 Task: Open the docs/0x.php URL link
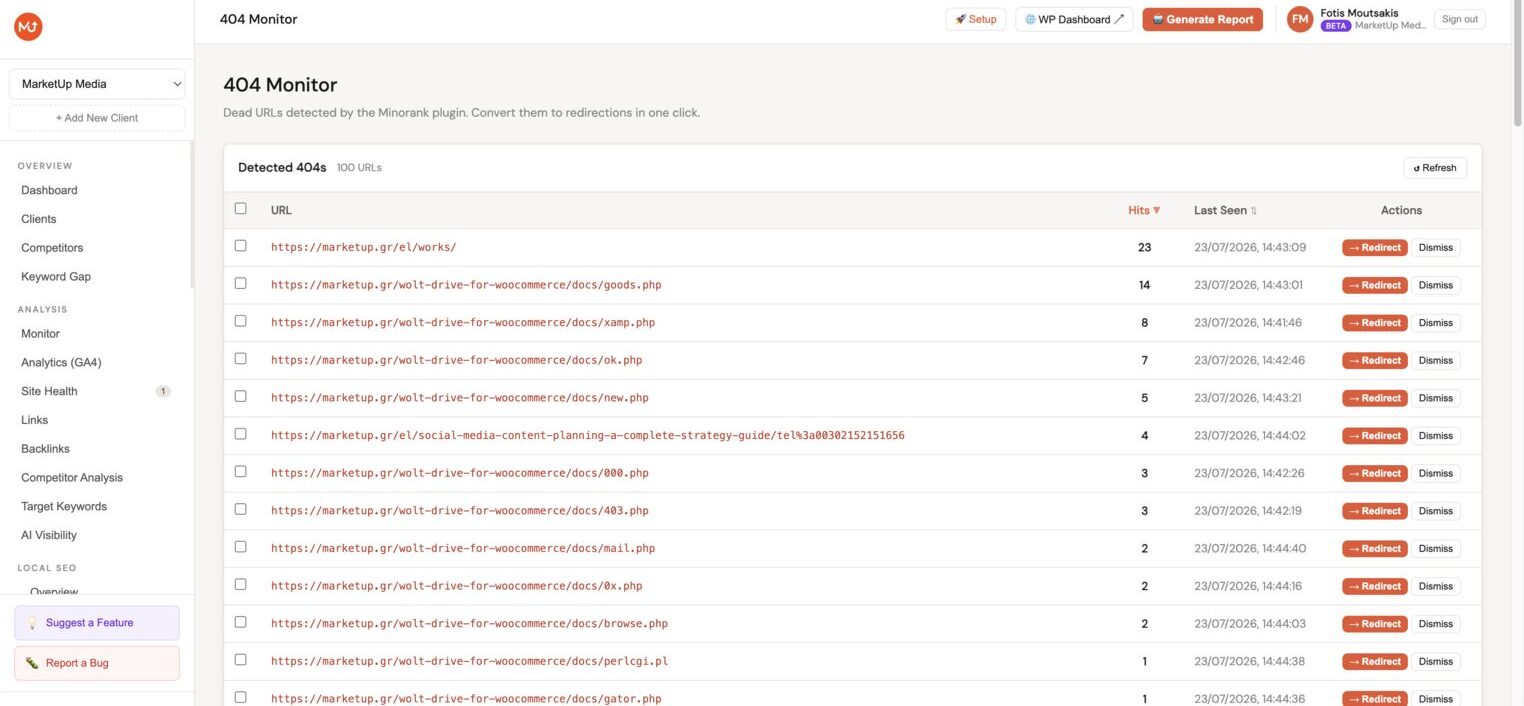click(456, 586)
